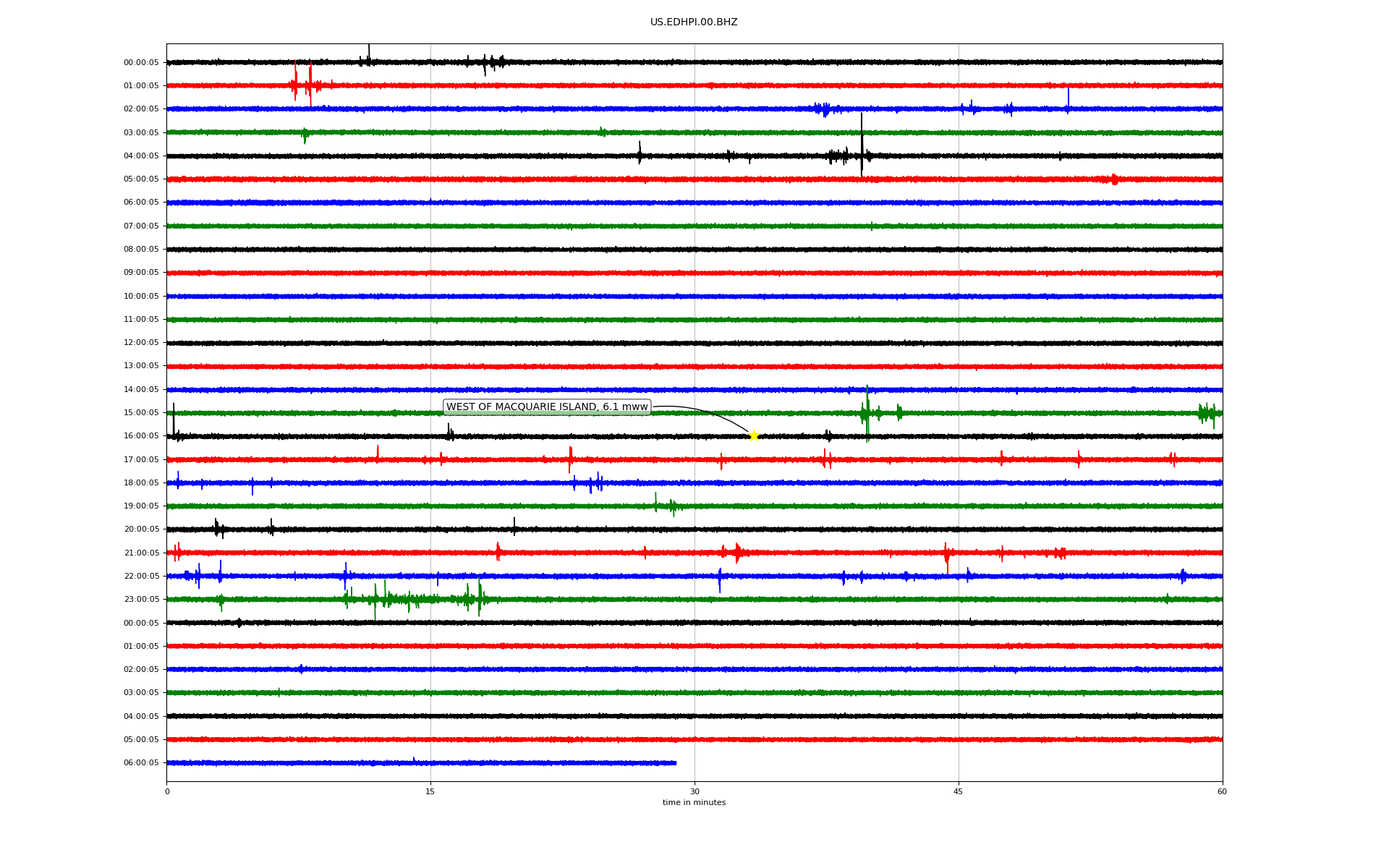
Task: Click the 09:00:05 row time label
Action: (141, 273)
